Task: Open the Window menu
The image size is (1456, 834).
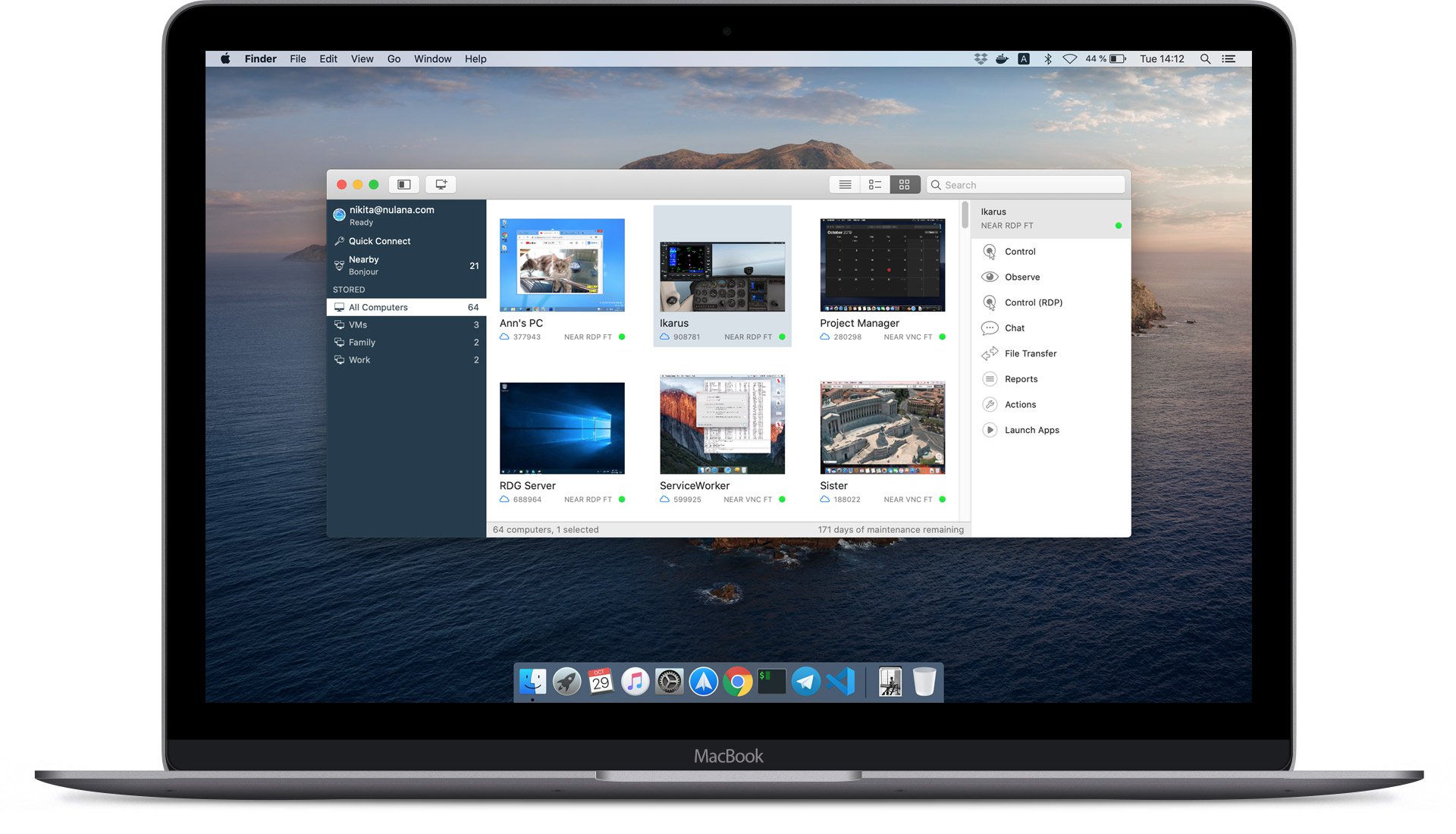Action: 432,58
